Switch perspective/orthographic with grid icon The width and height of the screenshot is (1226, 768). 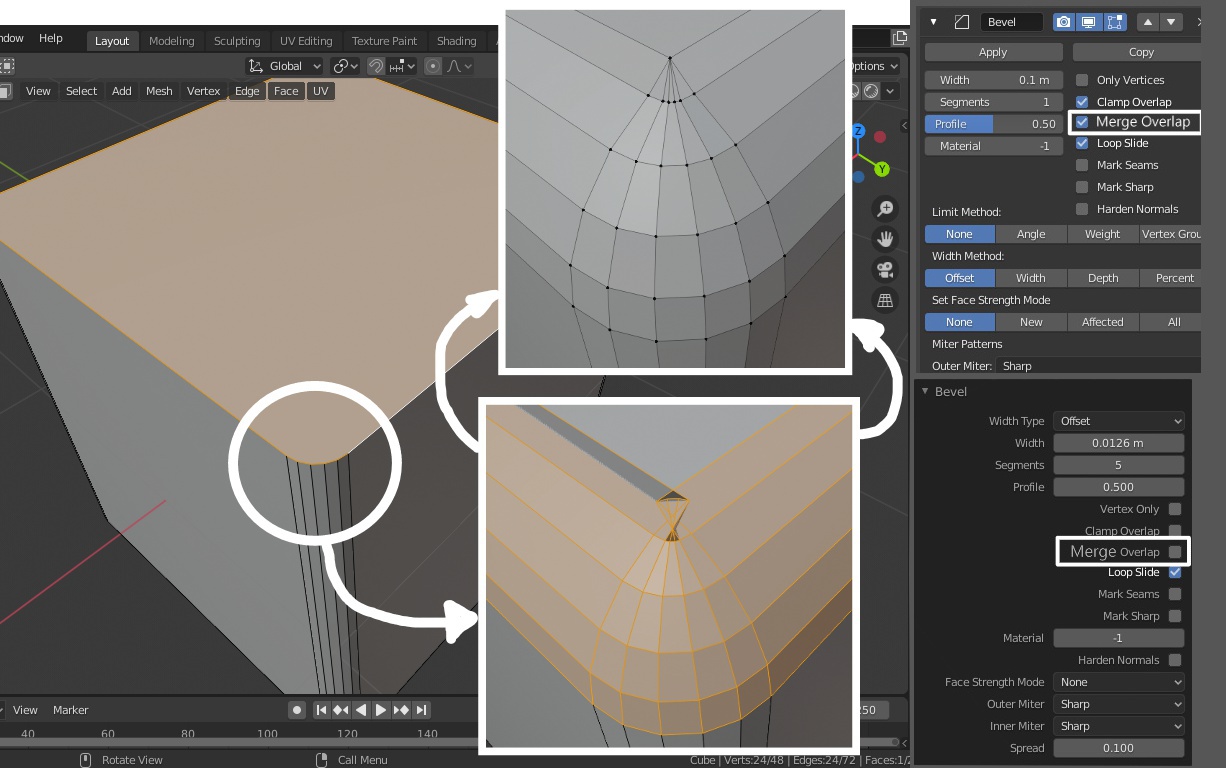pyautogui.click(x=885, y=300)
